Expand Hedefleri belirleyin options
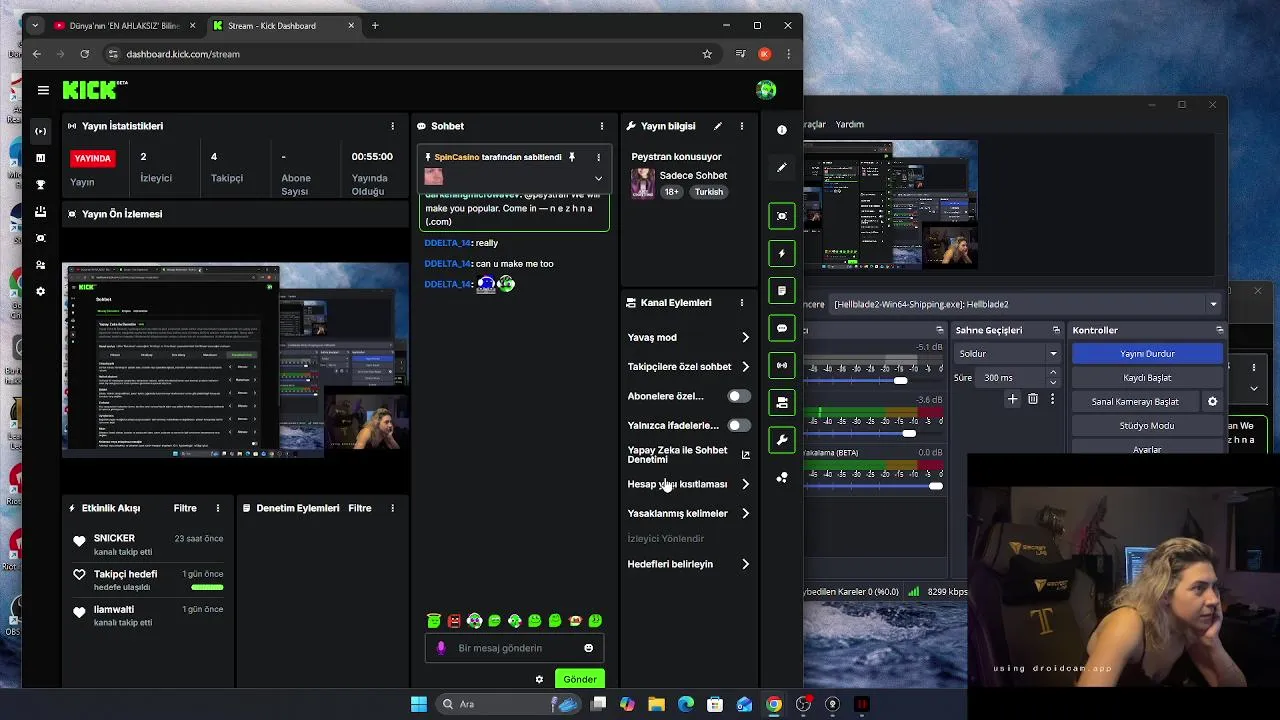This screenshot has width=1280, height=720. pos(745,564)
